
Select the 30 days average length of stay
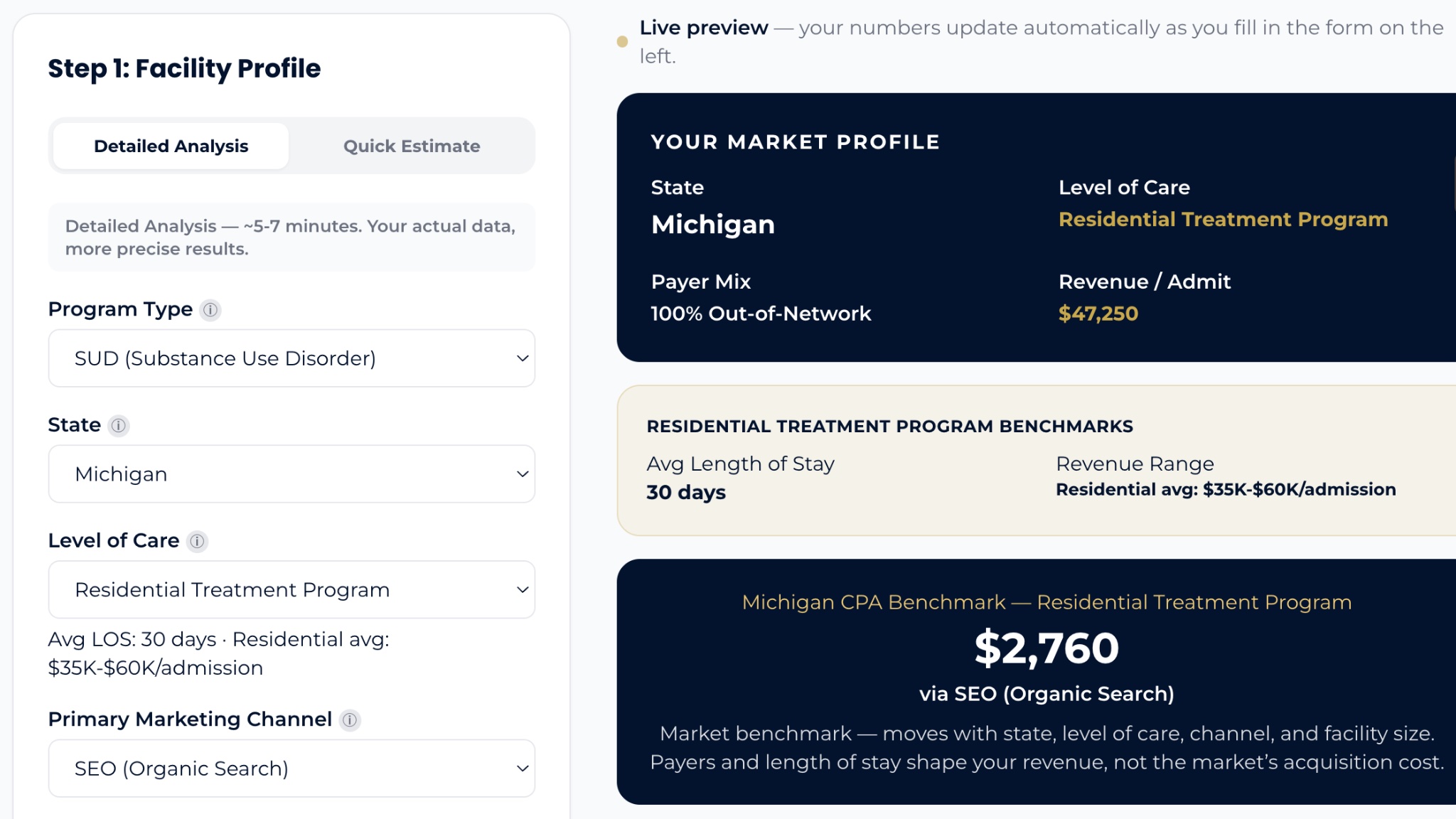(x=686, y=492)
